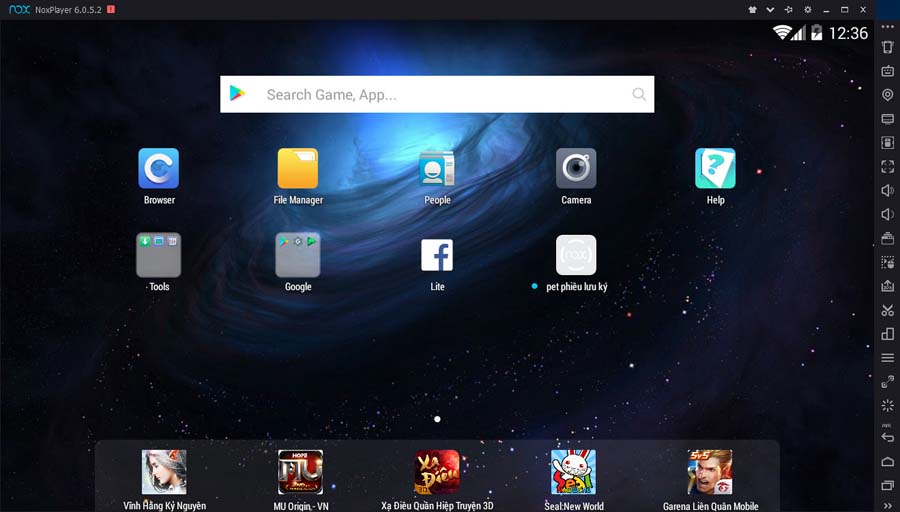
Task: Open NoxPlayer system settings gear
Action: point(808,10)
